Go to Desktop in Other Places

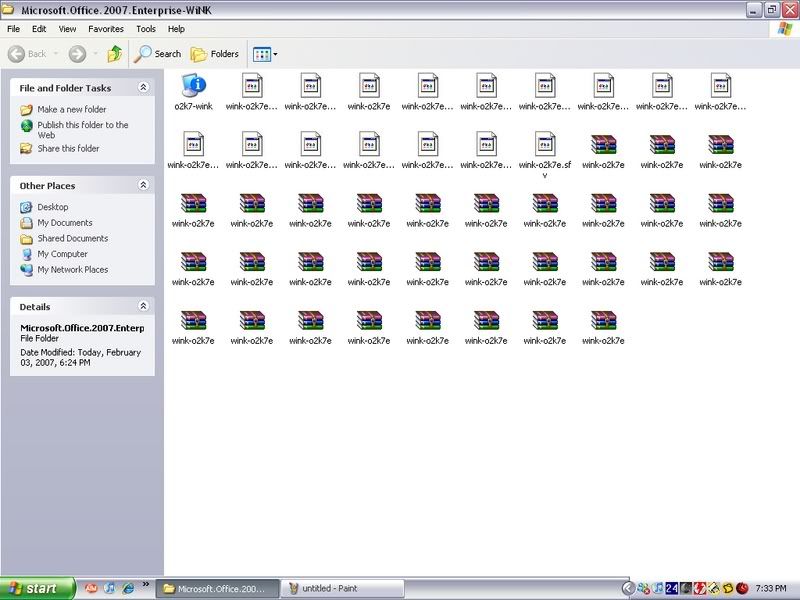point(44,207)
